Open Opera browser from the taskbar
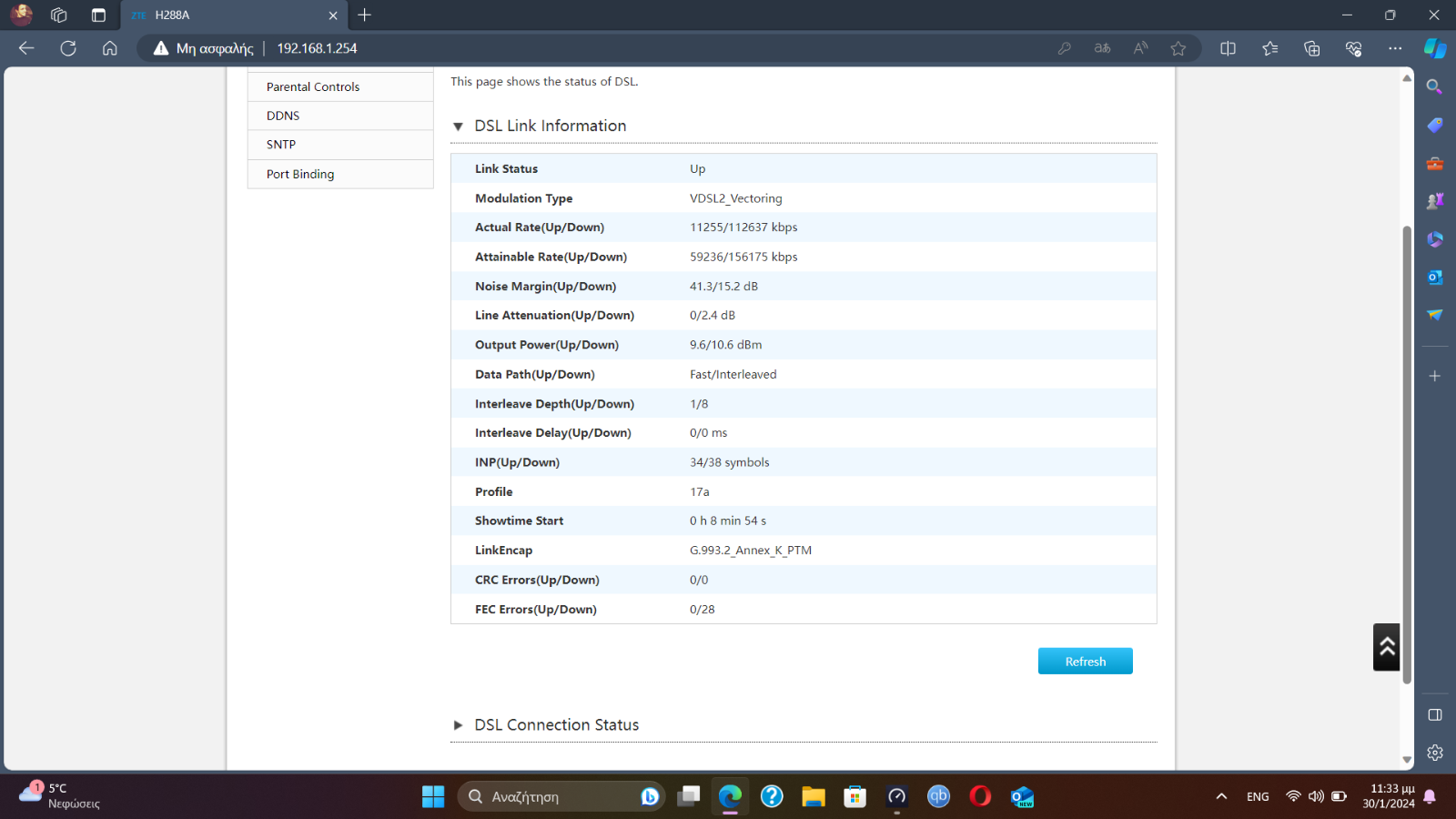The image size is (1456, 819). (980, 796)
